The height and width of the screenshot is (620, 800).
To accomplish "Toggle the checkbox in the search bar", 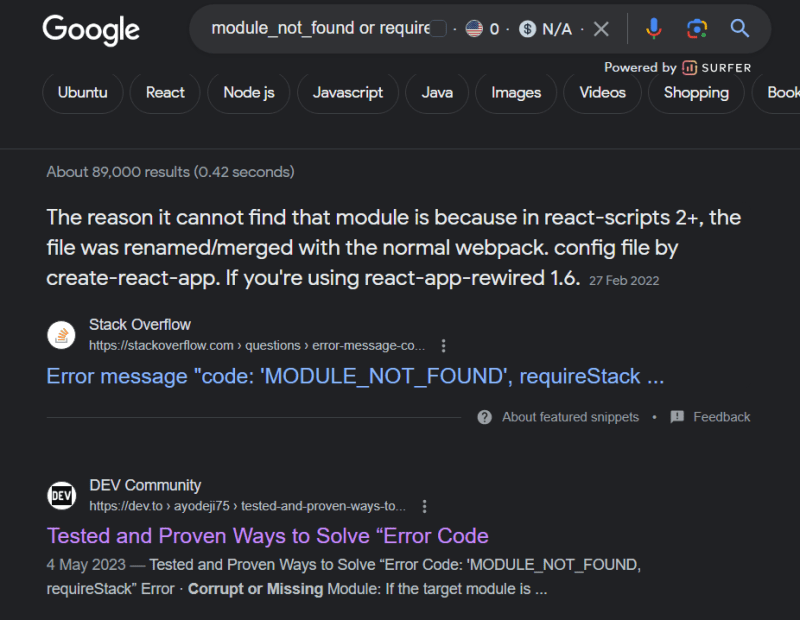I will (438, 29).
